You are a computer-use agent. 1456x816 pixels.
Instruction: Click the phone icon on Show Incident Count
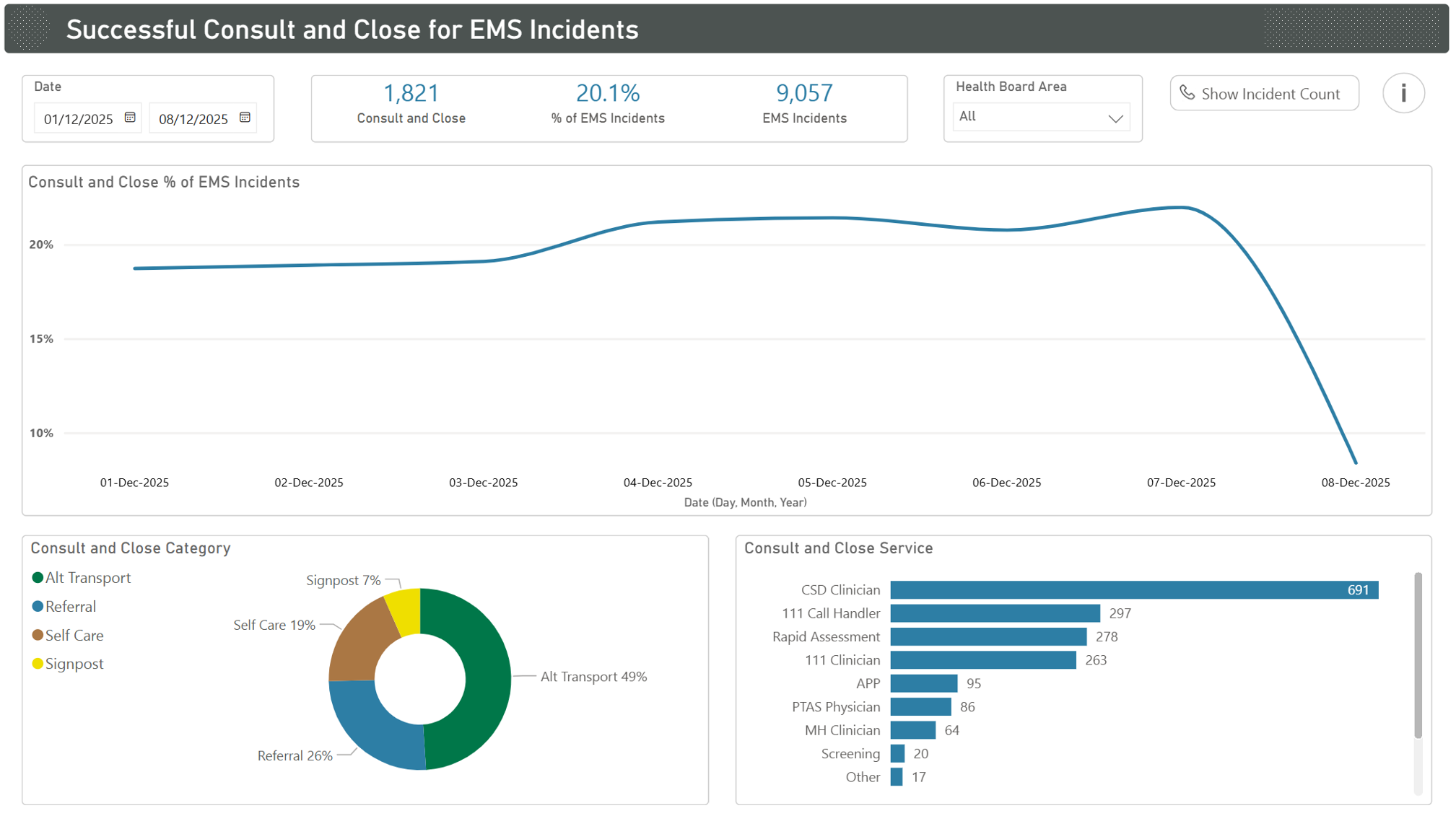[1187, 93]
